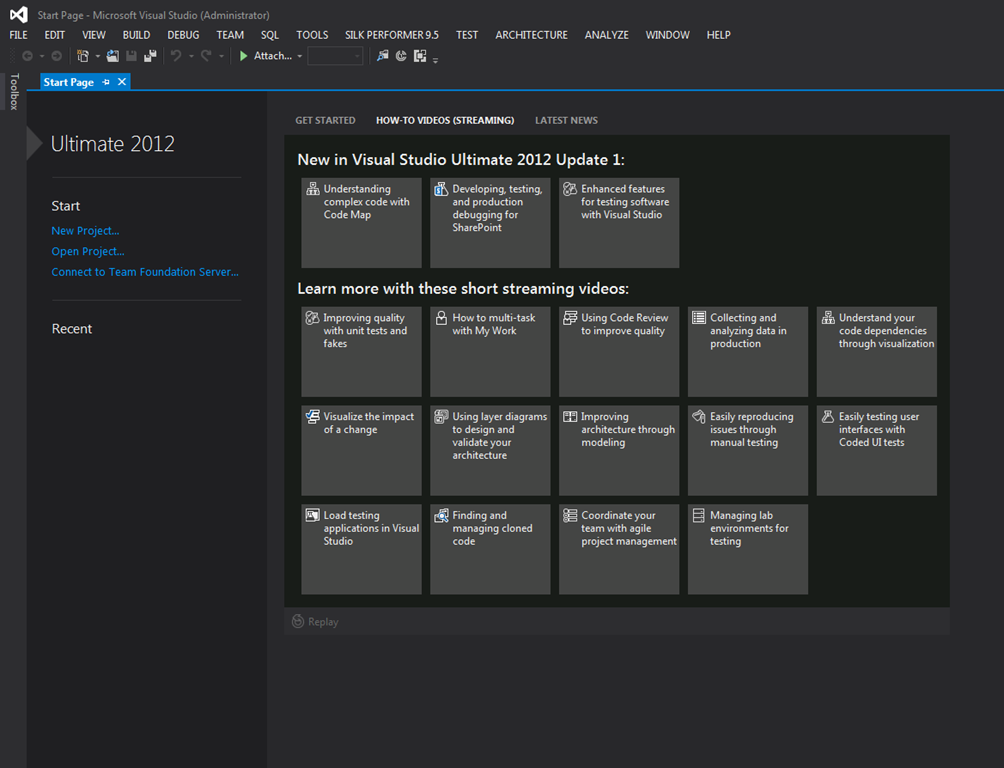Open the Using Code Review video thumbnail
The height and width of the screenshot is (768, 1004).
tap(618, 351)
